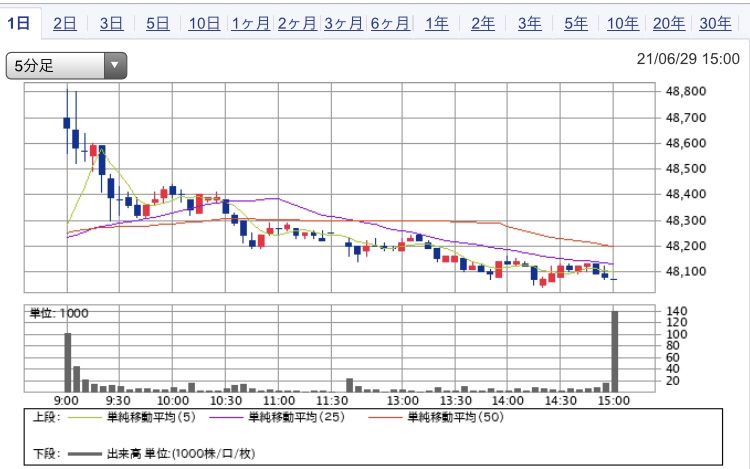Switch chart to 10日 range
750x469 pixels.
tap(204, 23)
